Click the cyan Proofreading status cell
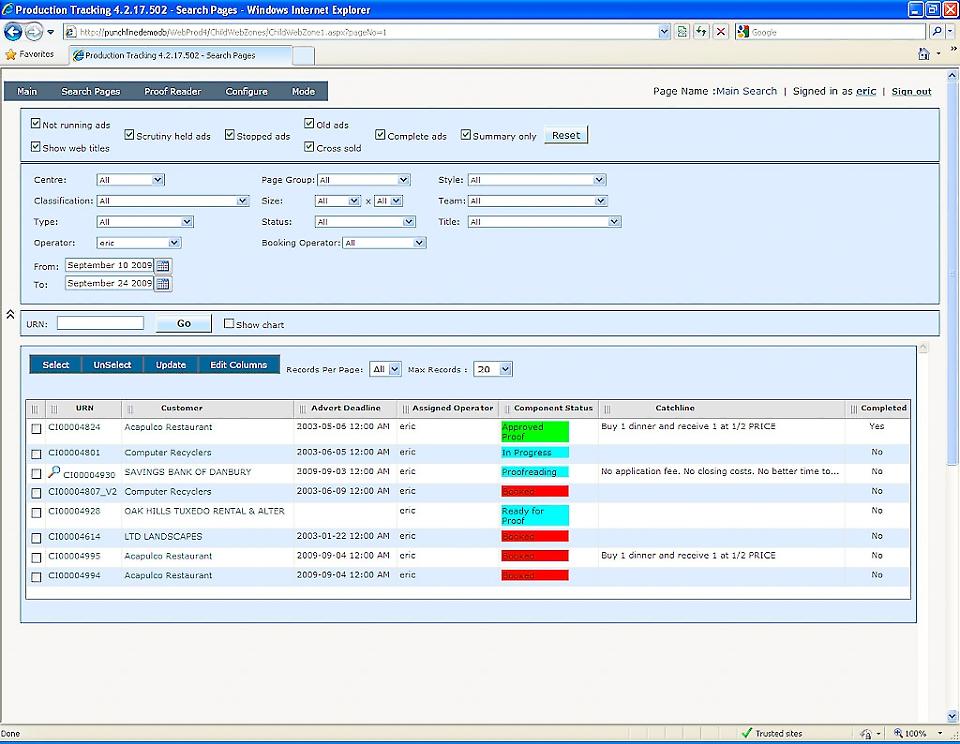Viewport: 960px width, 744px height. click(535, 472)
